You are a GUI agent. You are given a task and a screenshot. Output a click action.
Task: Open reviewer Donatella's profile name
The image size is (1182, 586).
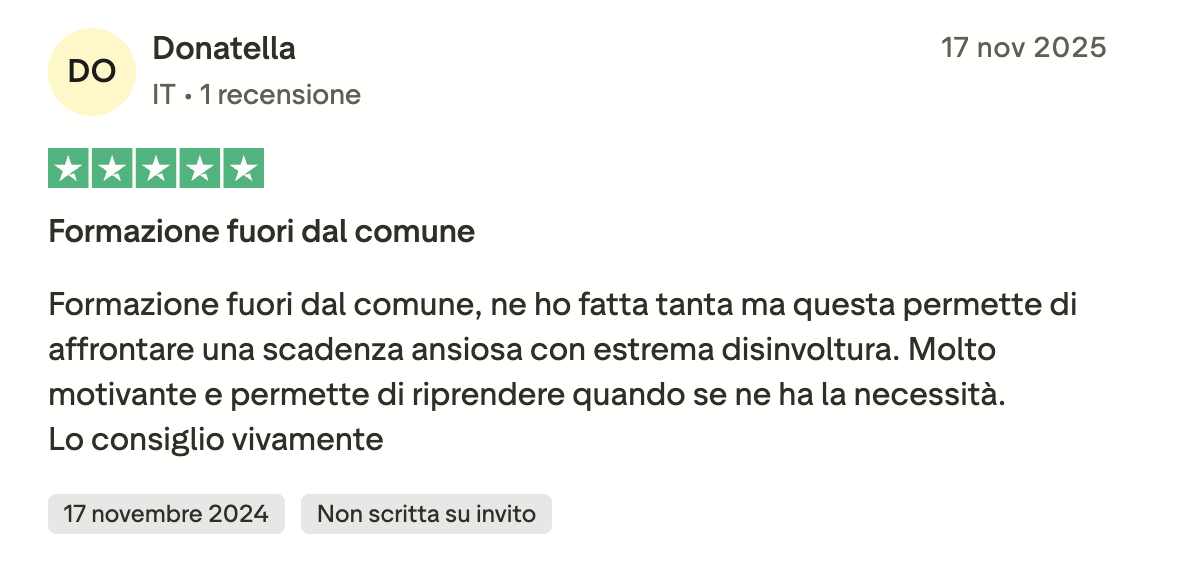coord(224,48)
